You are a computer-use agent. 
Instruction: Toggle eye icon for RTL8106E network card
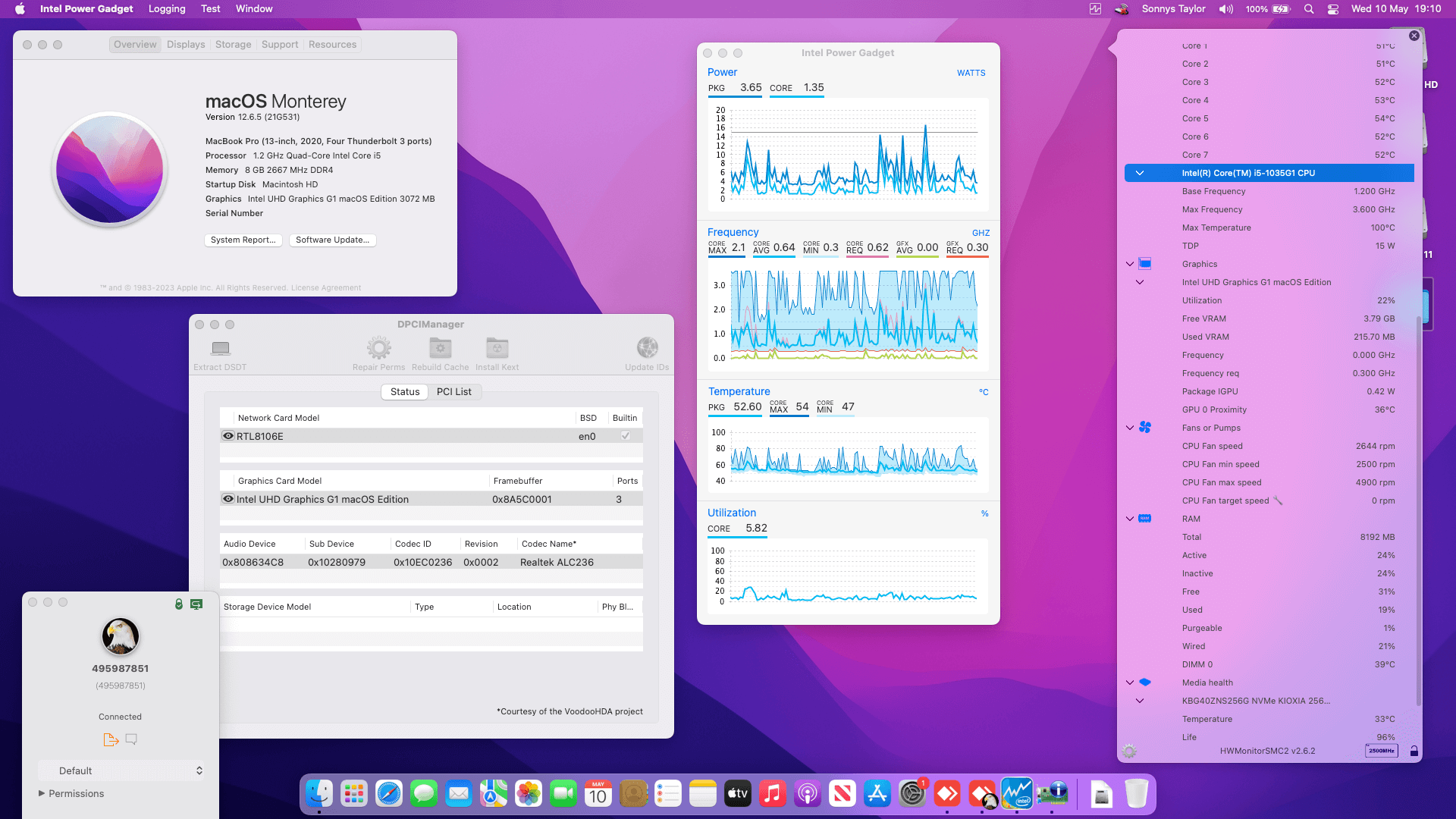228,436
